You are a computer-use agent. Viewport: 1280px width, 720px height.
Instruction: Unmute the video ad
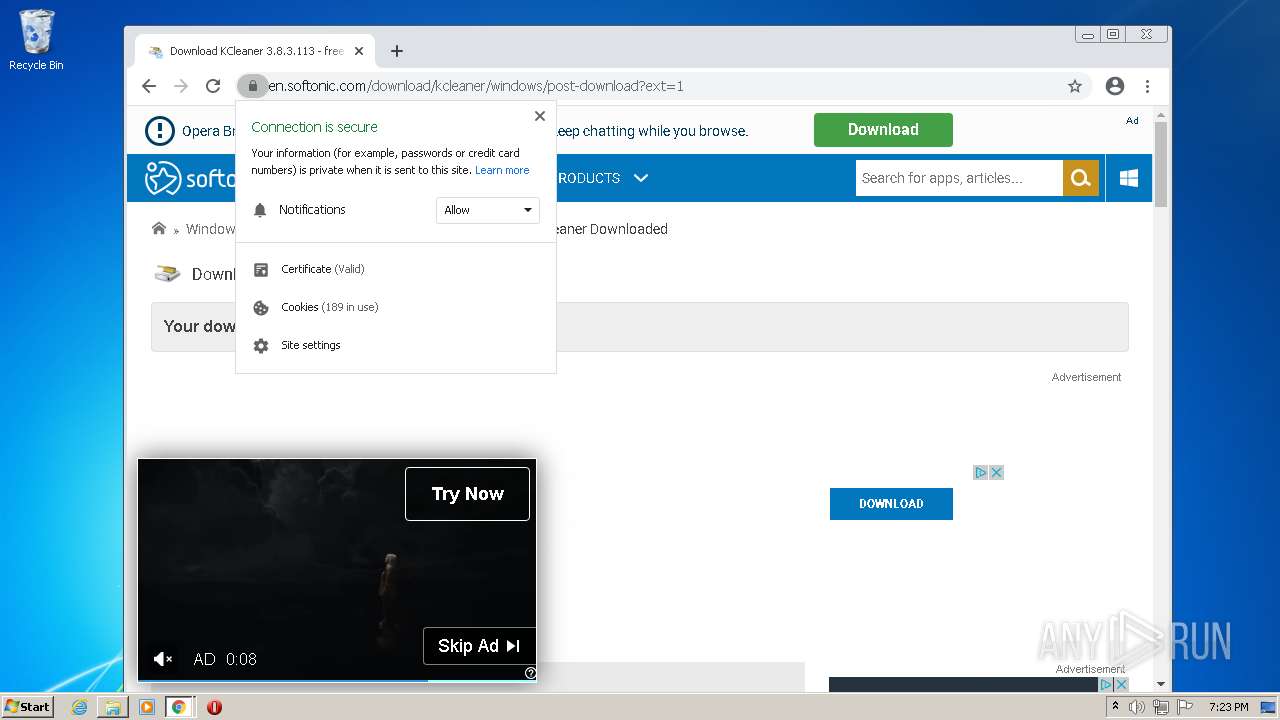pos(162,659)
